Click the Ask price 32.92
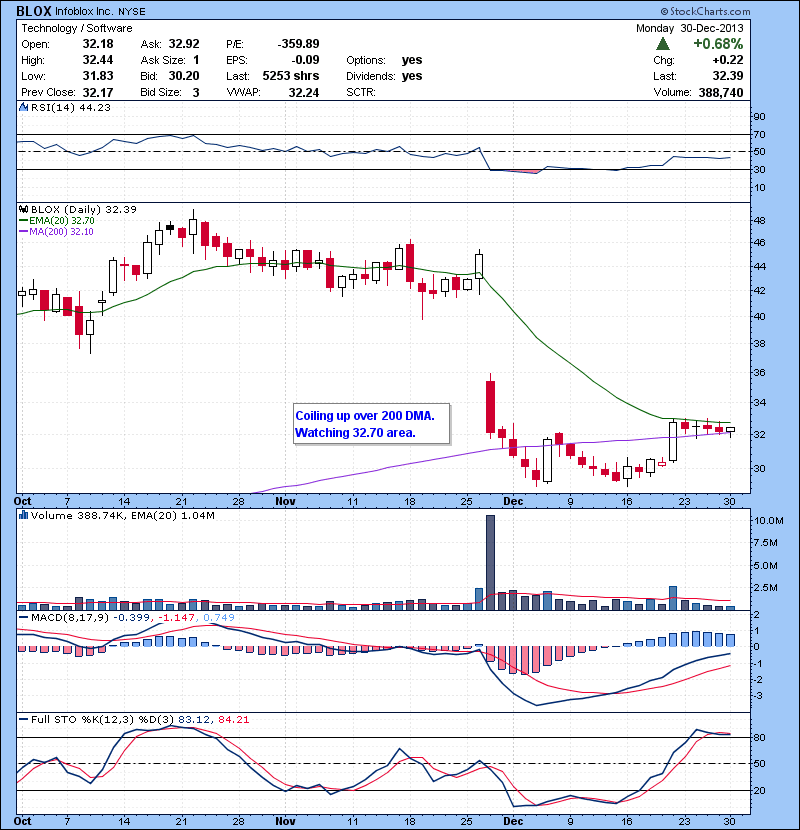800x830 pixels. (x=184, y=44)
